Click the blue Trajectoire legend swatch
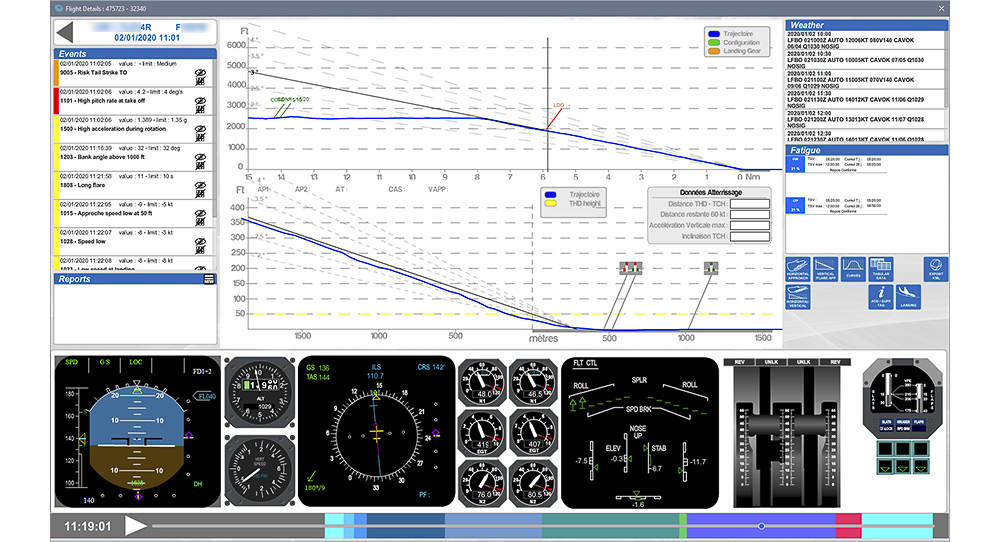Viewport: 1000px width, 542px height. 711,32
